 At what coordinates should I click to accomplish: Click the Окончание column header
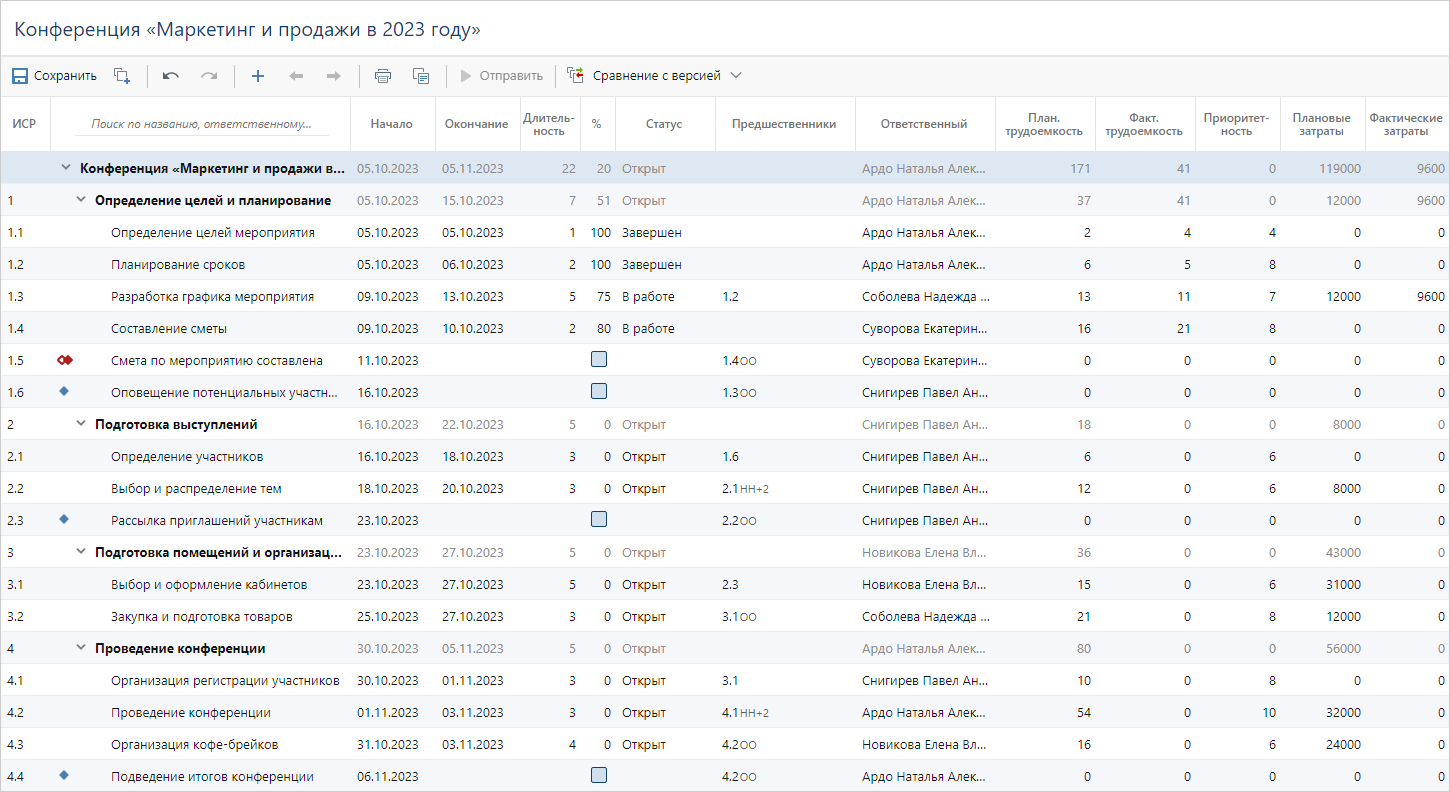click(477, 124)
